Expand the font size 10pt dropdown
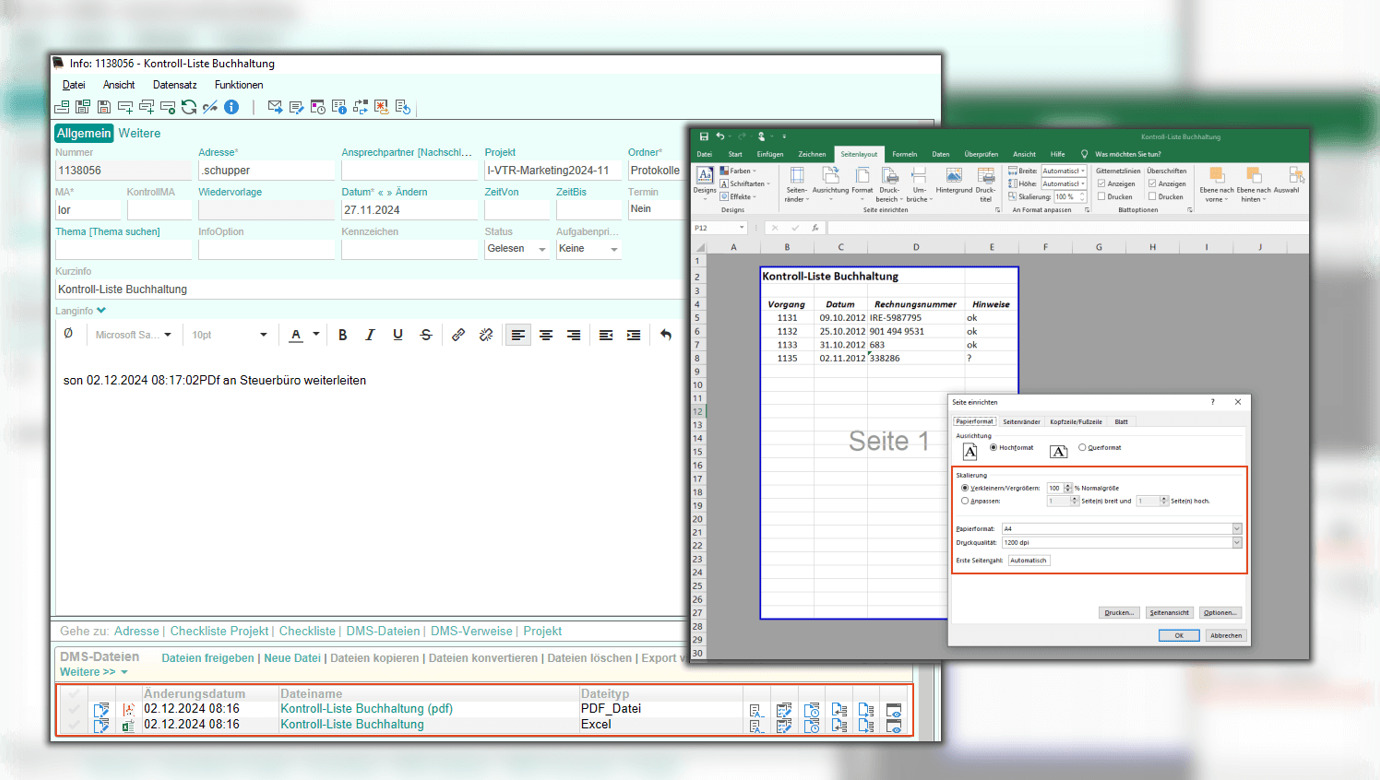Viewport: 1380px width, 780px height. [264, 335]
